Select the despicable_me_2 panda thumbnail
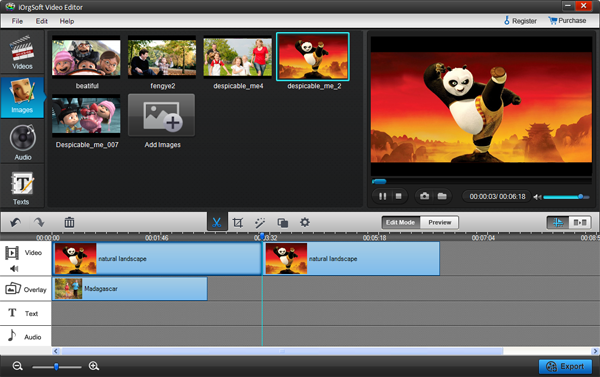 313,57
